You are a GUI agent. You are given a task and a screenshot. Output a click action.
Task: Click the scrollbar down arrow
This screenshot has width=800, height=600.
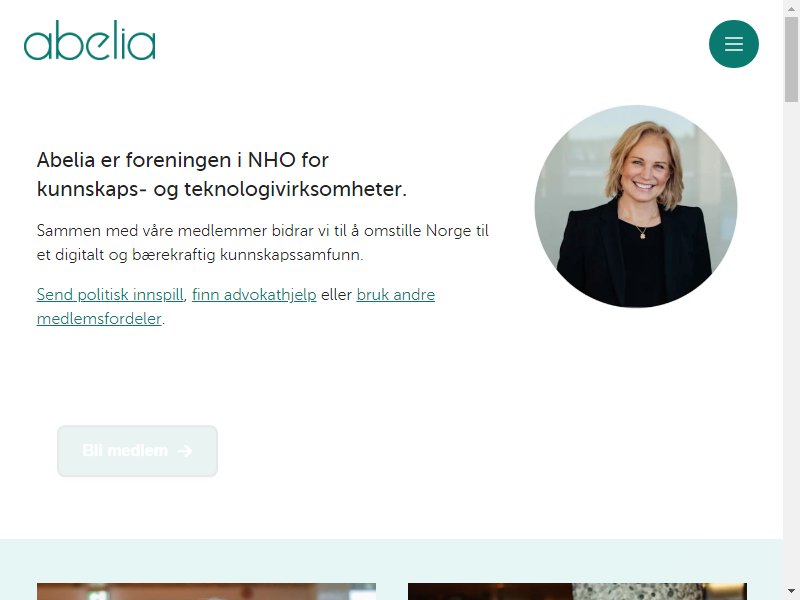click(791, 592)
